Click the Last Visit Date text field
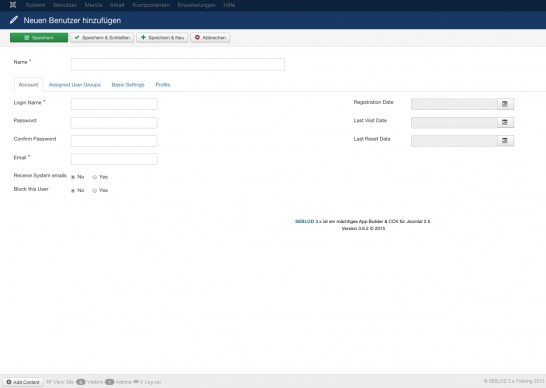 pos(454,122)
